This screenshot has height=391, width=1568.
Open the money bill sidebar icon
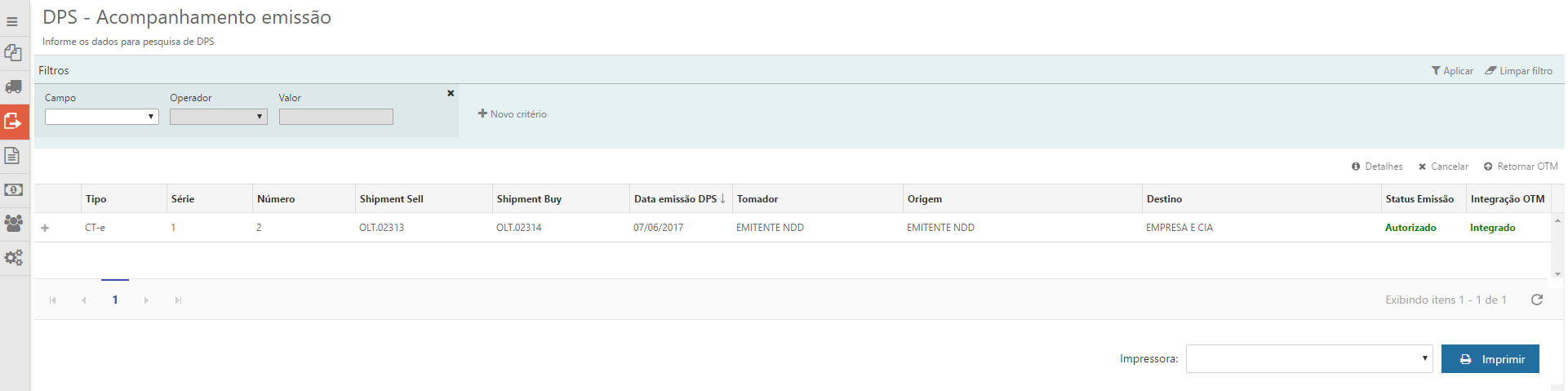point(13,189)
